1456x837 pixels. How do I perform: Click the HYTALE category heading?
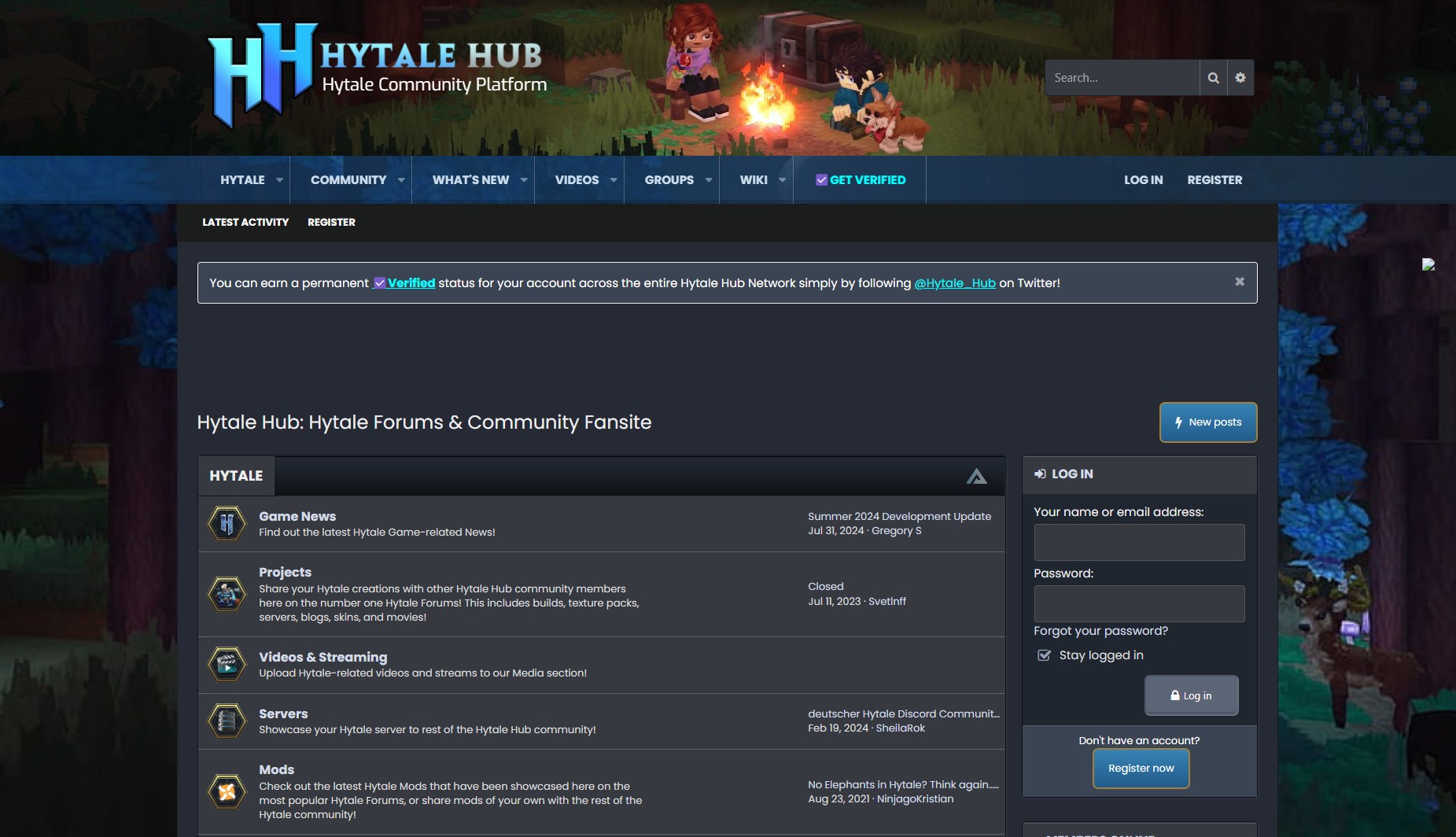(236, 476)
